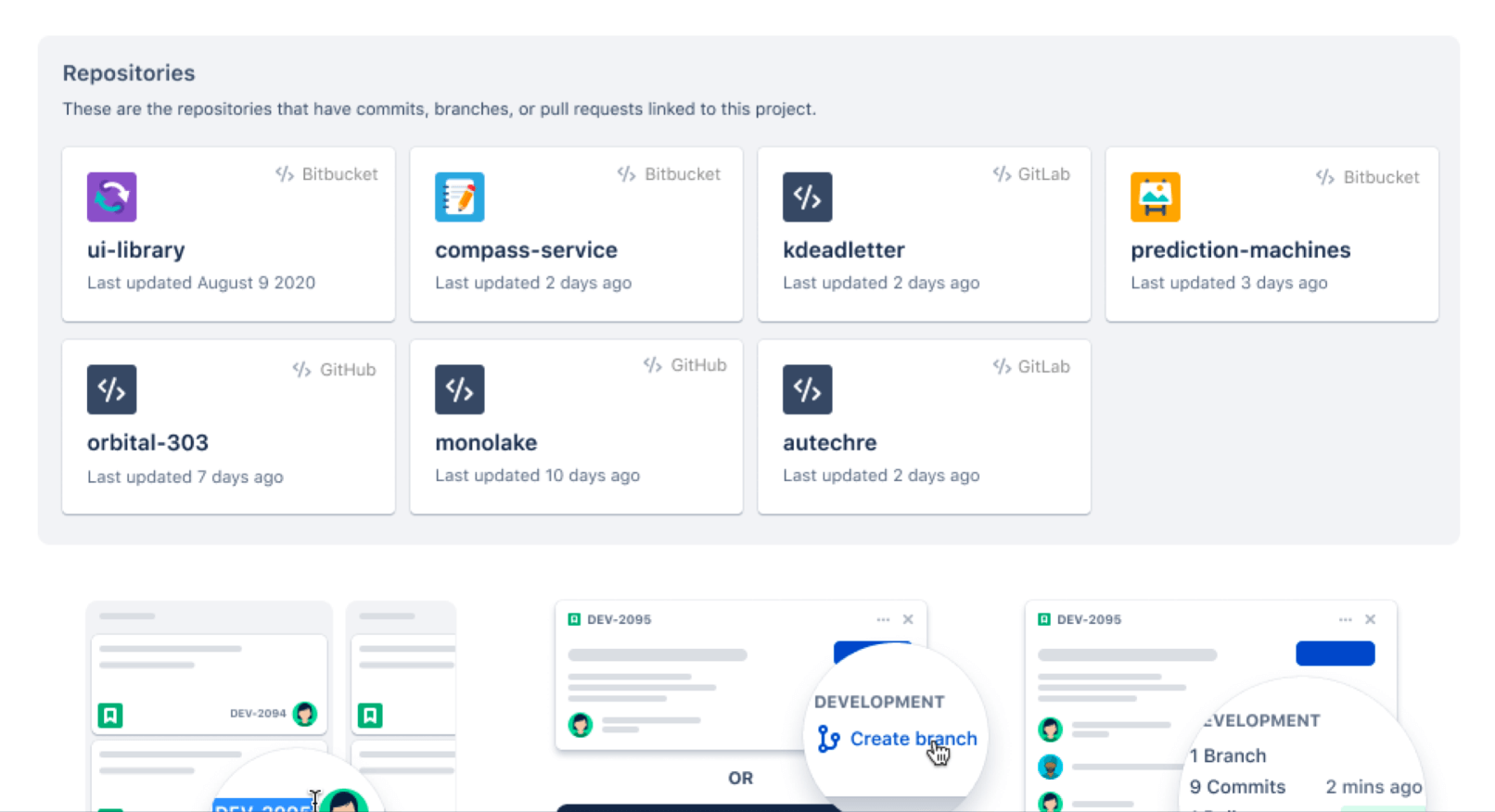
Task: Click the Create branch icon
Action: coord(828,739)
